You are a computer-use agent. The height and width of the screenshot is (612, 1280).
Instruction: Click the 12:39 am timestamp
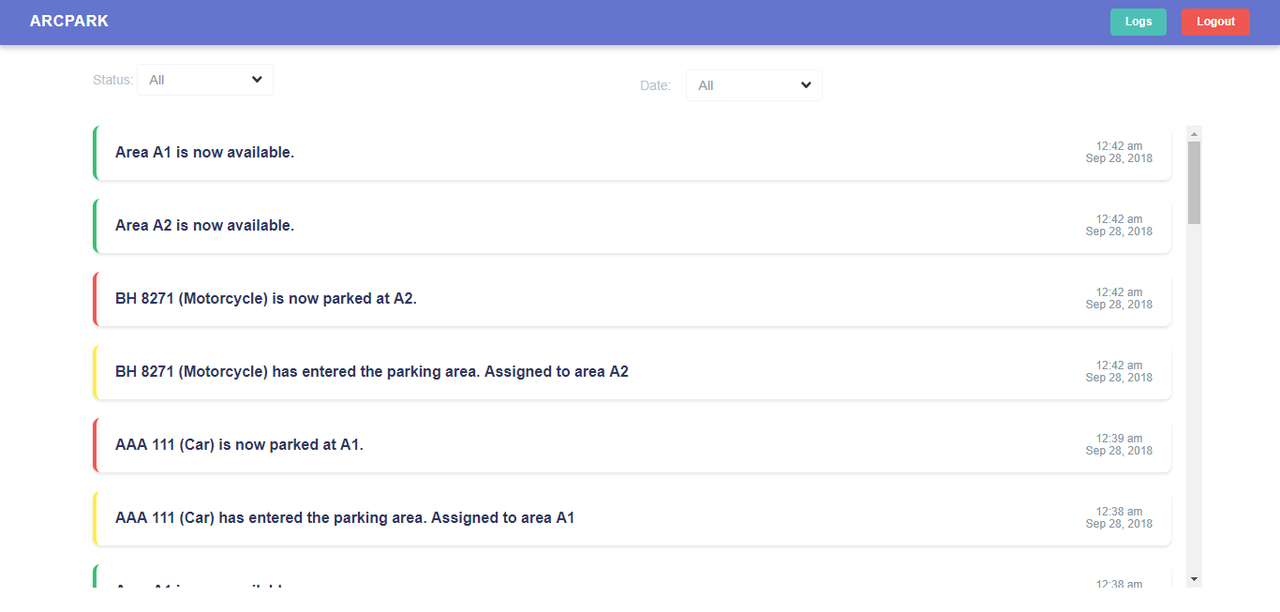point(1119,438)
